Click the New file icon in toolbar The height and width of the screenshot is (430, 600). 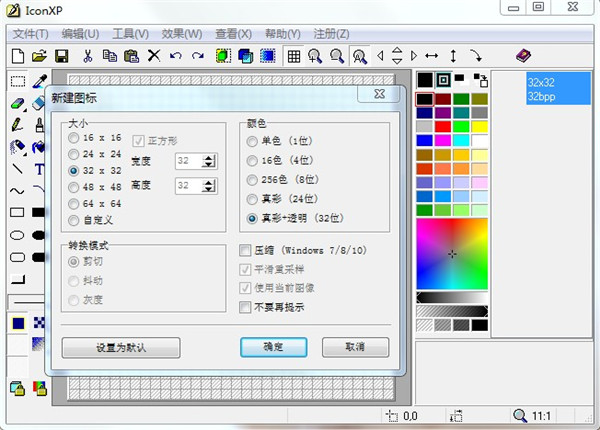19,56
